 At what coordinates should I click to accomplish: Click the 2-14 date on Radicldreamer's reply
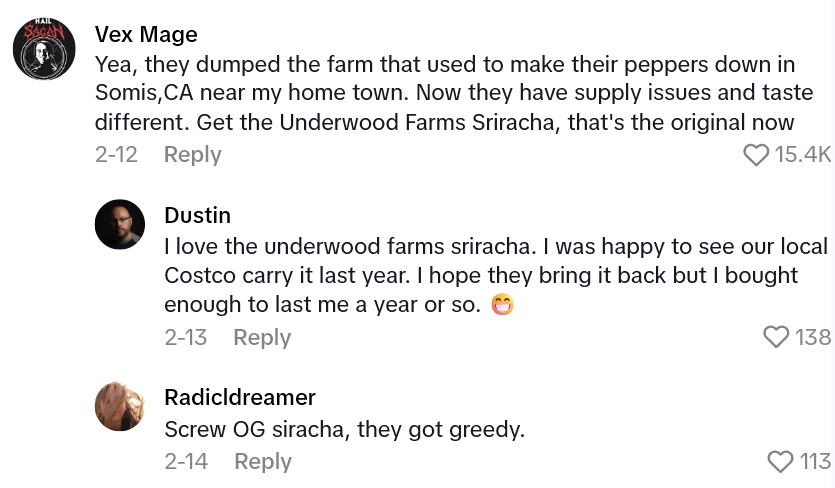pos(185,461)
